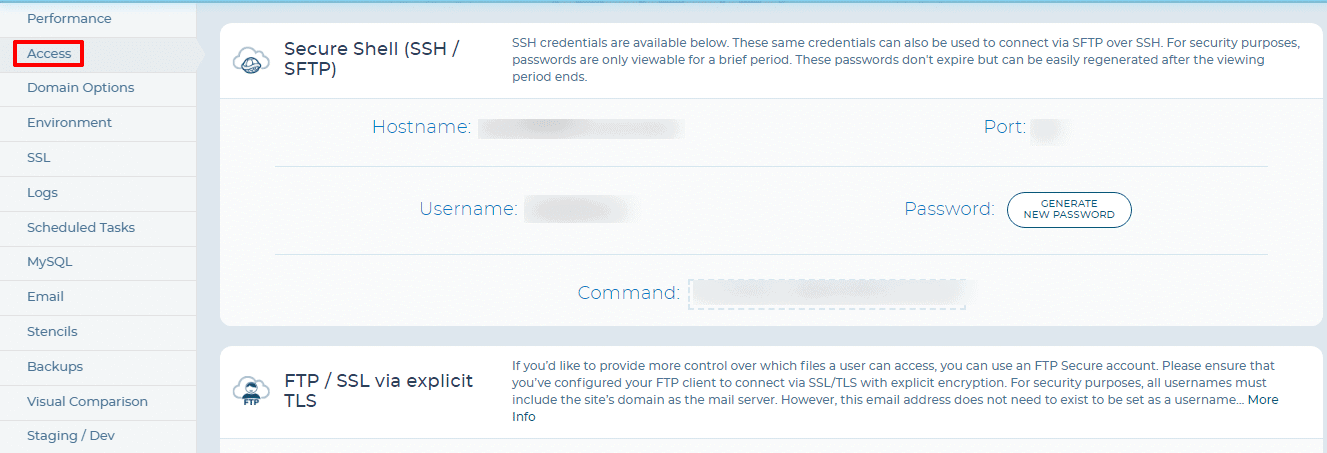Click the blurred Username value

pyautogui.click(x=580, y=210)
